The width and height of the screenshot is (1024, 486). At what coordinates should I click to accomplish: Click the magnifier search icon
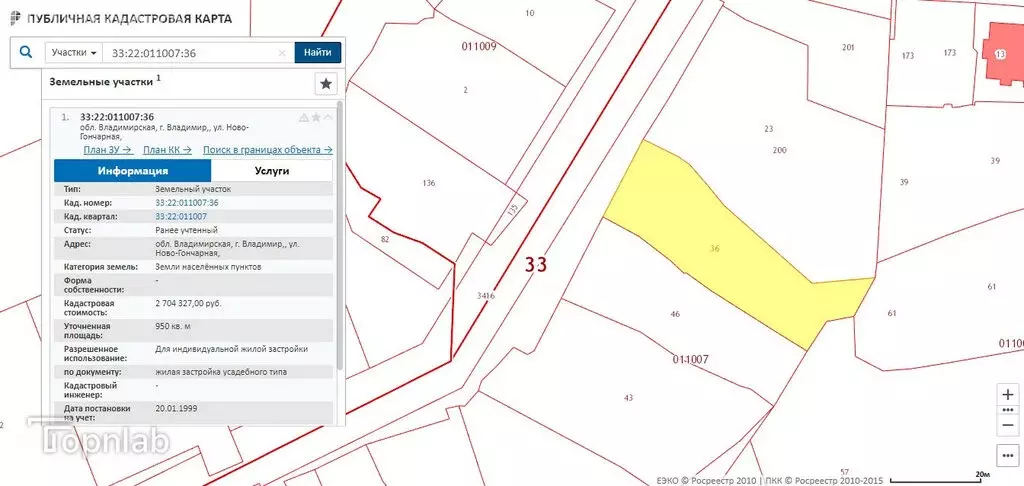tap(26, 52)
